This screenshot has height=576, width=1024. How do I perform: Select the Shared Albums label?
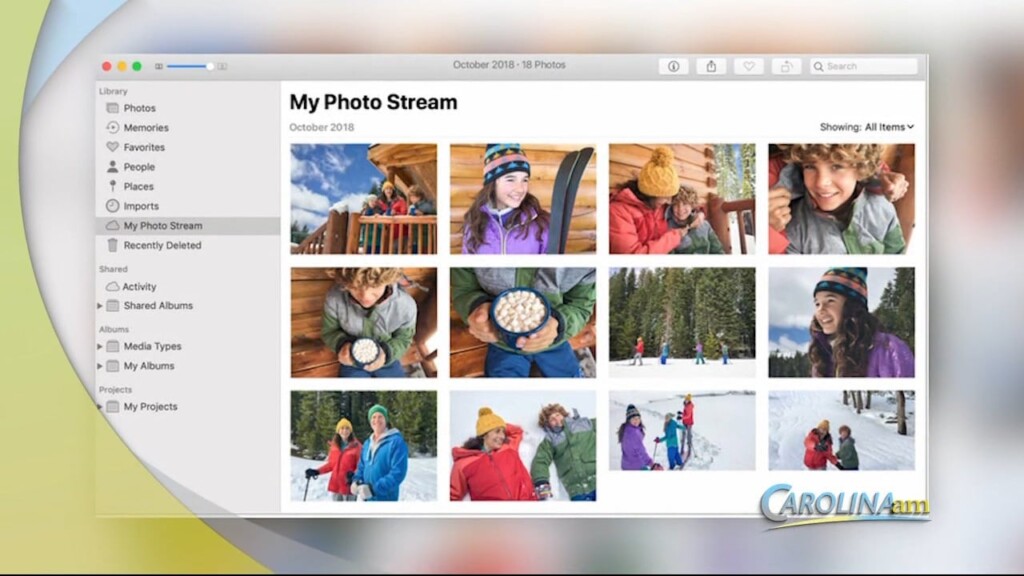[x=158, y=306]
